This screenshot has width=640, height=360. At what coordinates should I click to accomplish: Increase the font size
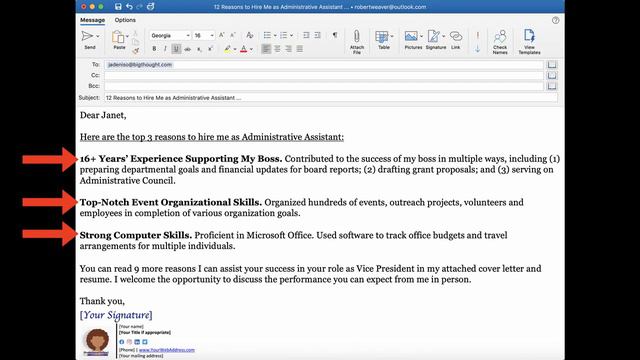[222, 36]
